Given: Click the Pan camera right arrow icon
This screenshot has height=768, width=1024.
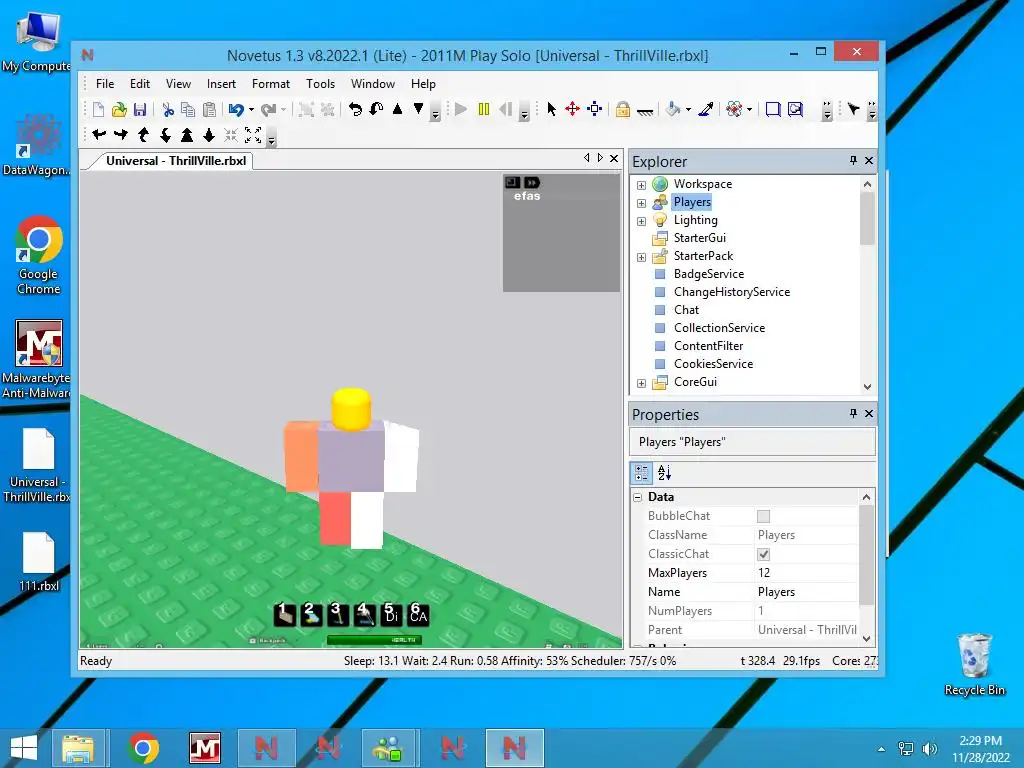Looking at the screenshot, I should tap(121, 135).
